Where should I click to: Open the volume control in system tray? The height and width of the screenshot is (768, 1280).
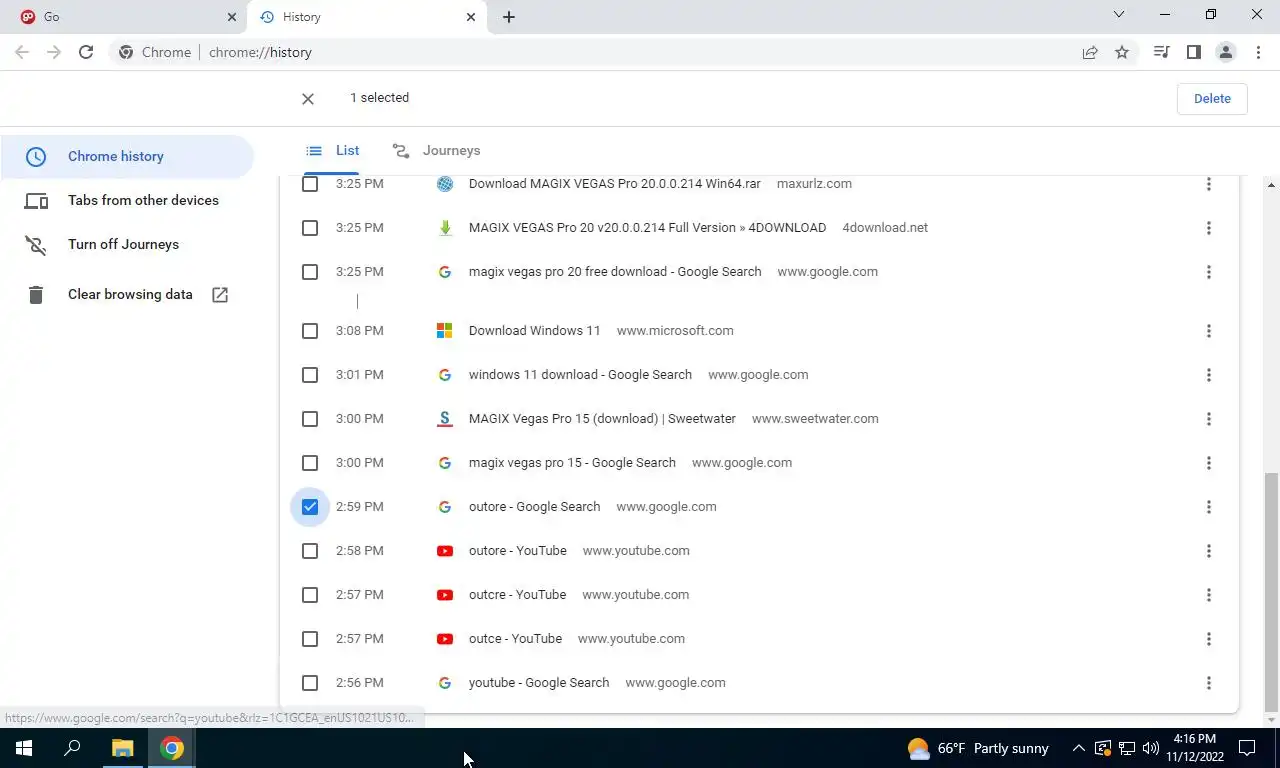pyautogui.click(x=1150, y=748)
